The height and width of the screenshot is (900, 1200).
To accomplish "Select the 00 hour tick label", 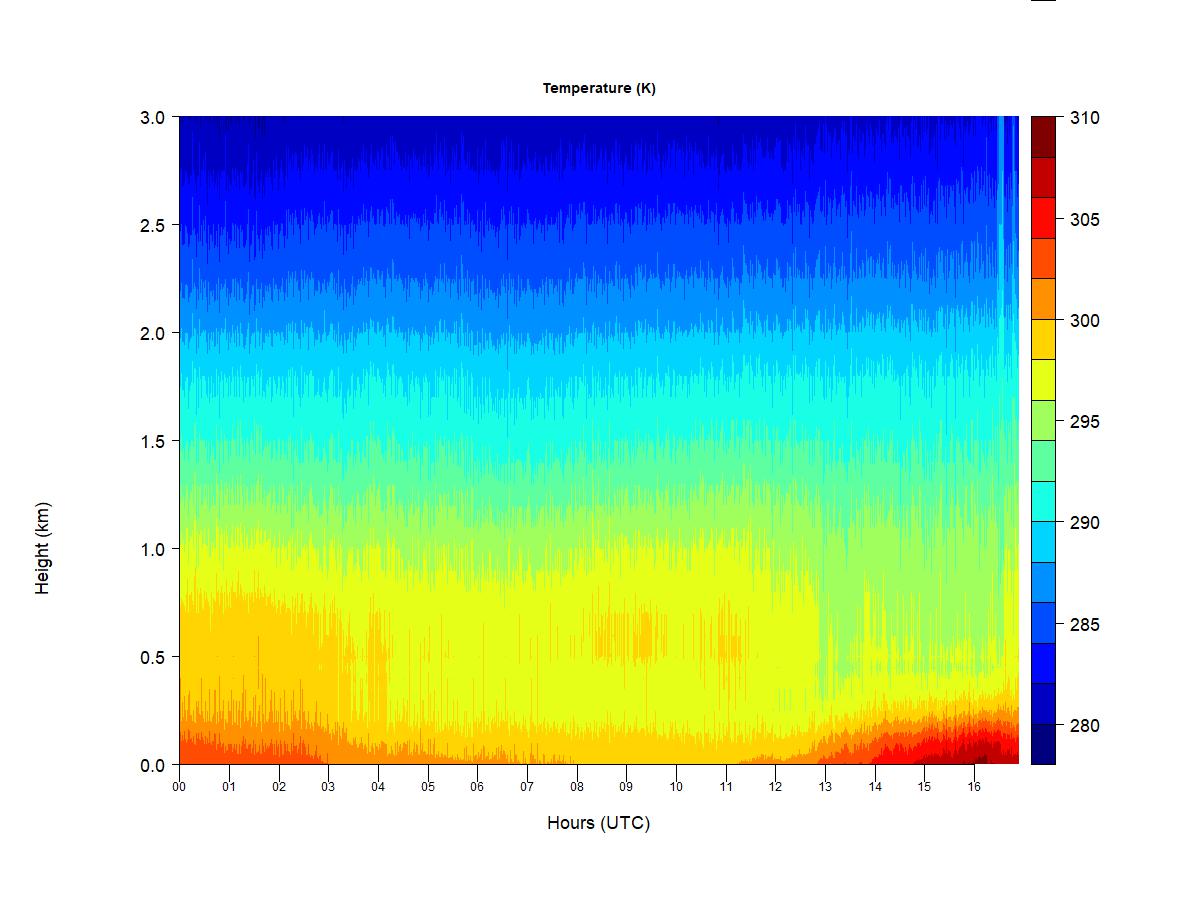I will point(179,787).
